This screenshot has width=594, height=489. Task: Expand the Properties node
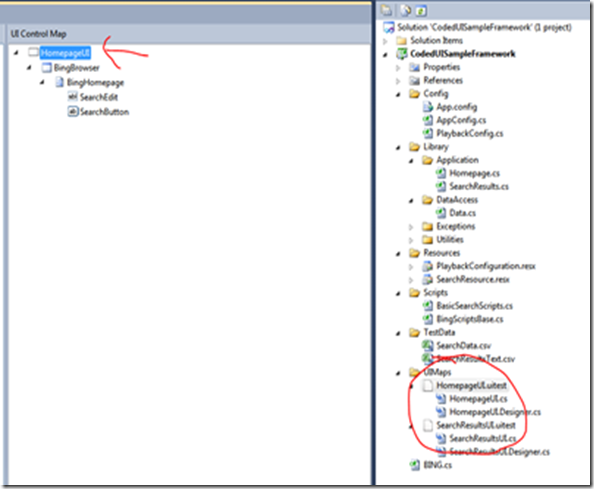[x=398, y=68]
